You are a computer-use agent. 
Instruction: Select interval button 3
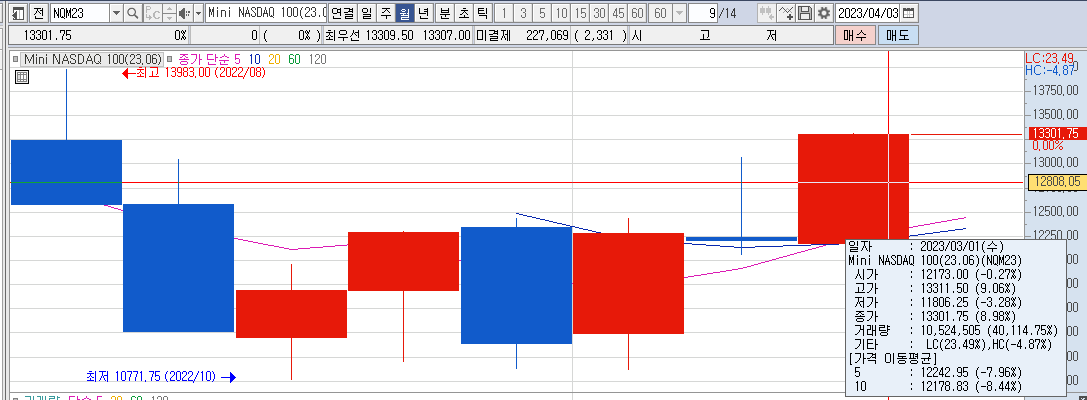point(523,13)
